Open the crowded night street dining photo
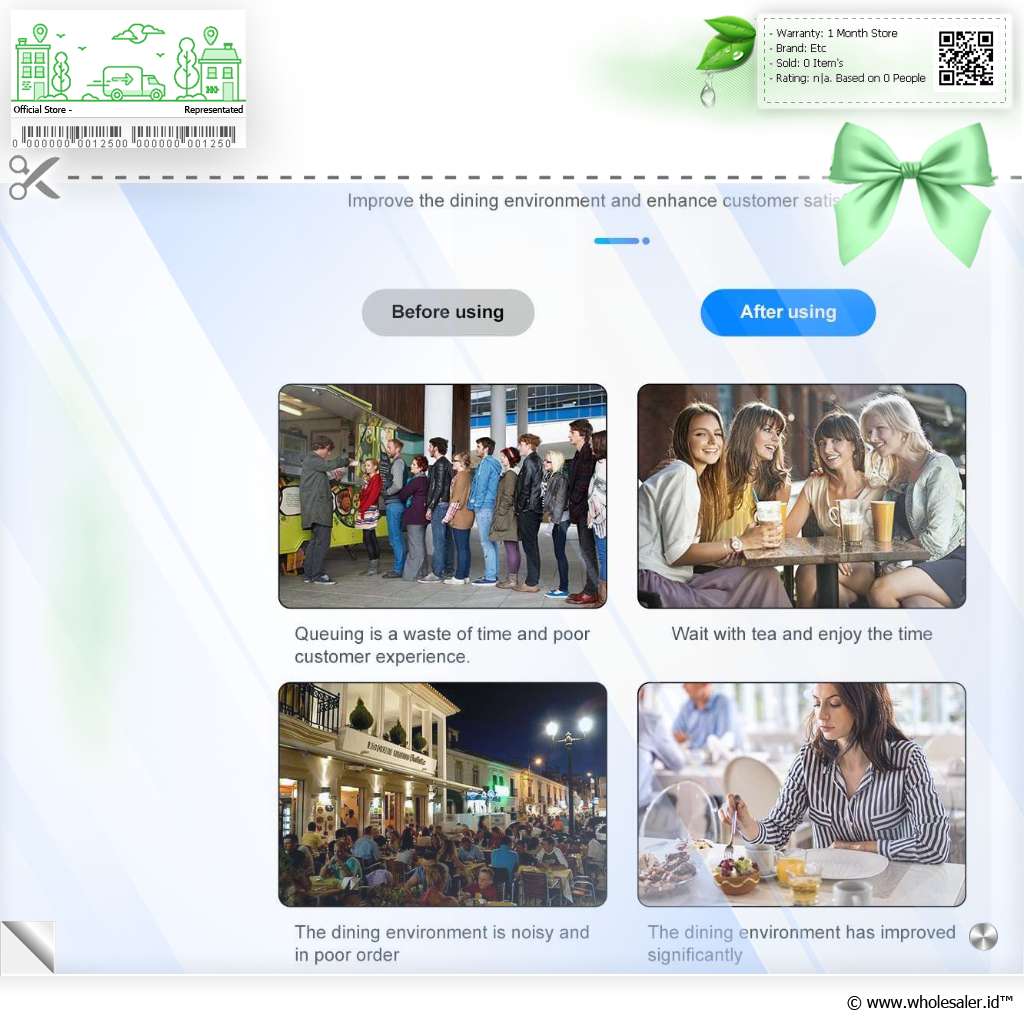The width and height of the screenshot is (1024, 1024). click(x=443, y=794)
